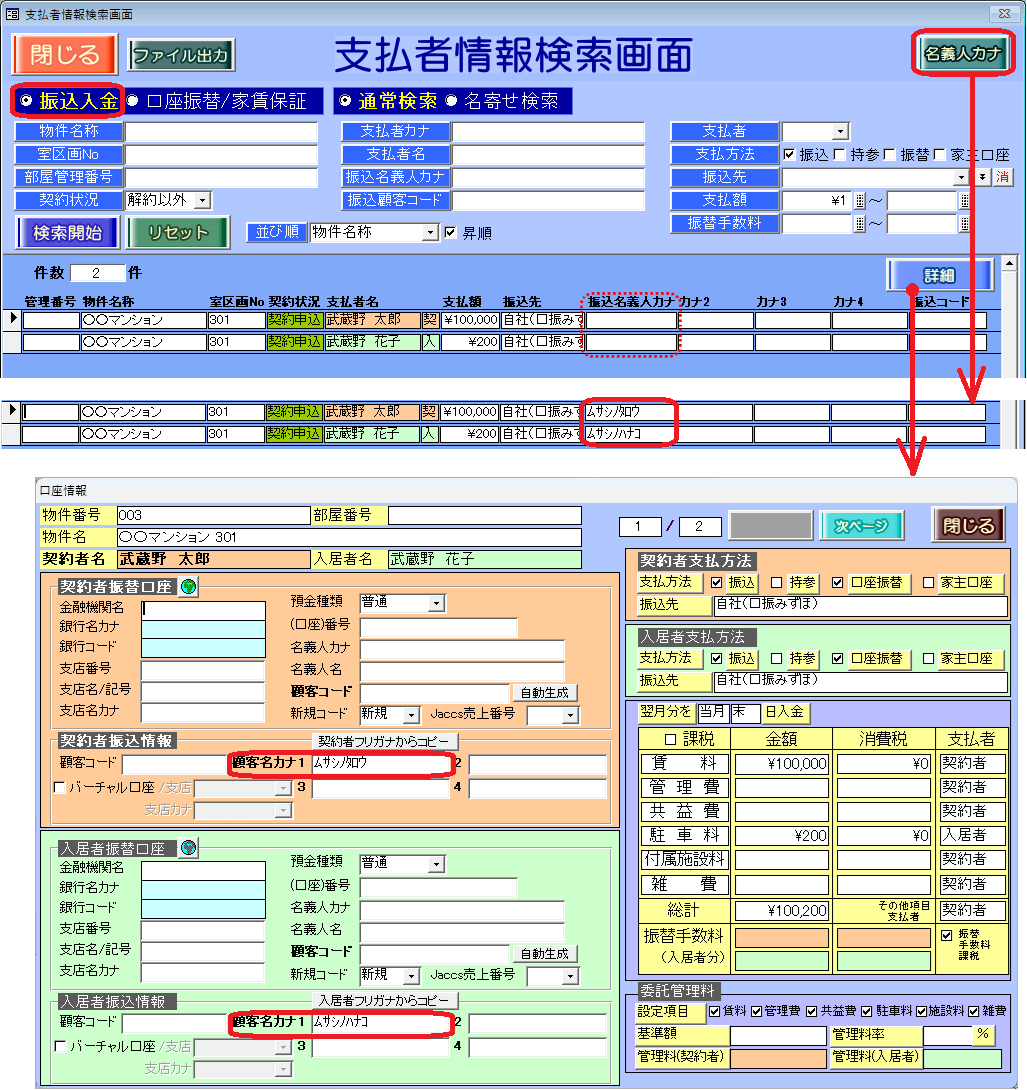Open calculator icon beside 振替手数料 minimum field
Viewport: 1027px width, 1090px height.
(x=860, y=224)
